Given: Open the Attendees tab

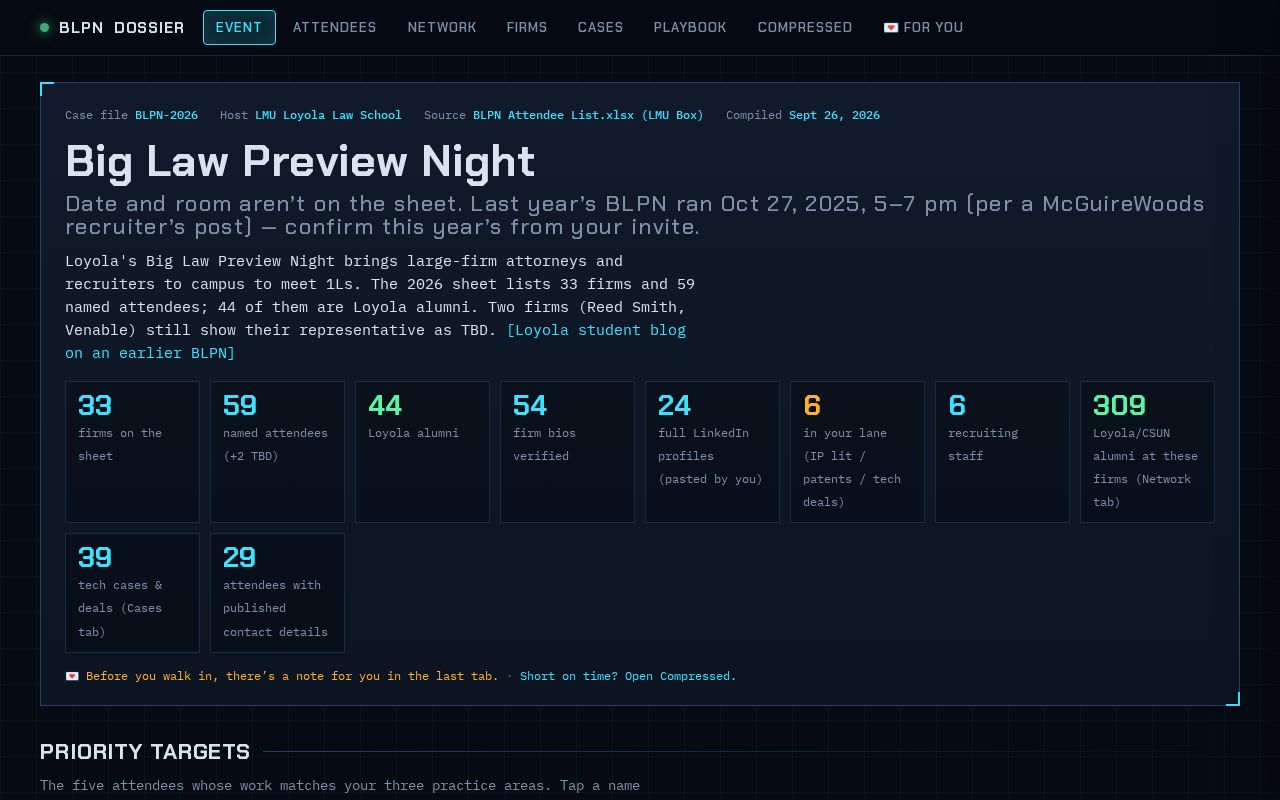Looking at the screenshot, I should pyautogui.click(x=335, y=28).
